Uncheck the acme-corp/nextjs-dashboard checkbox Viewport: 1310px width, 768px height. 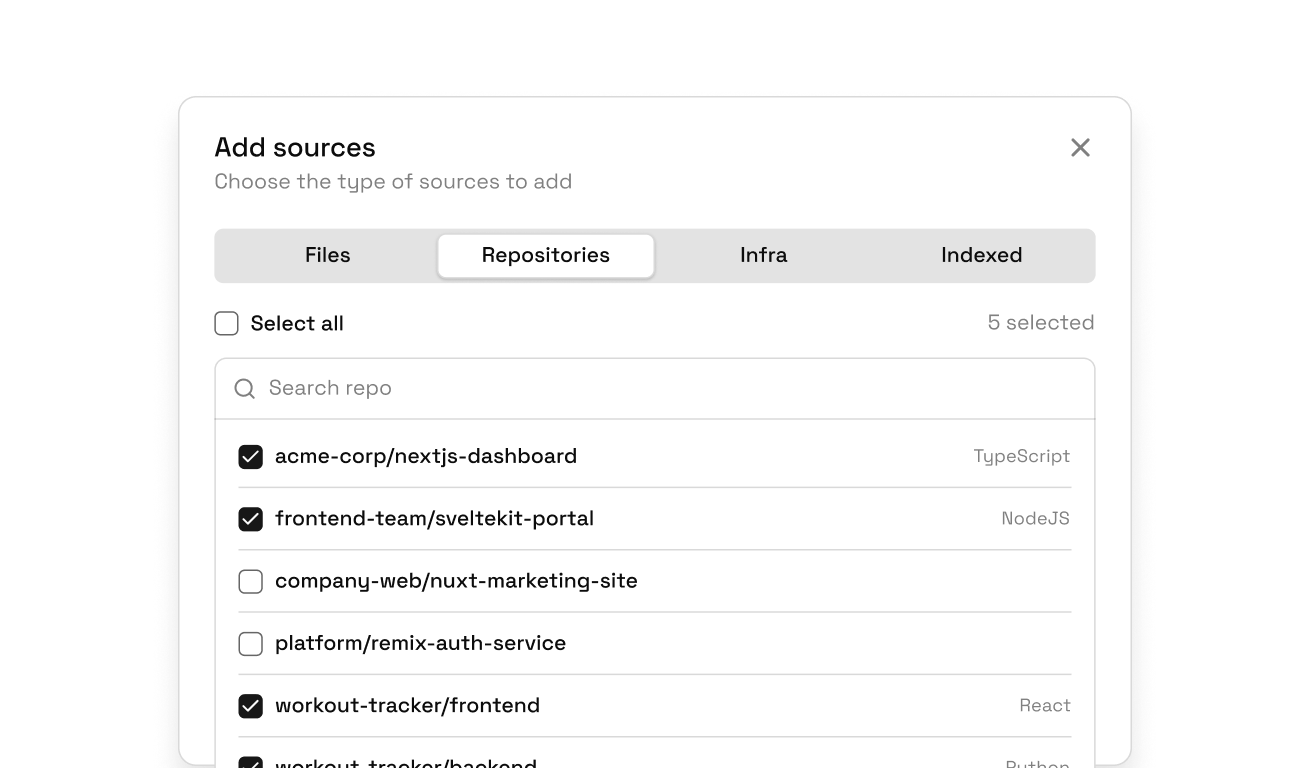250,457
